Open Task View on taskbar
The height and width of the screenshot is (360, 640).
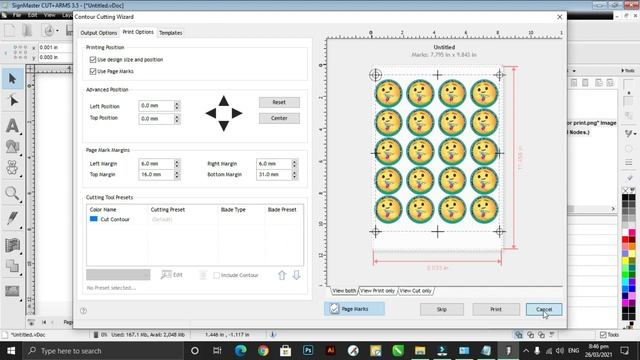point(217,351)
